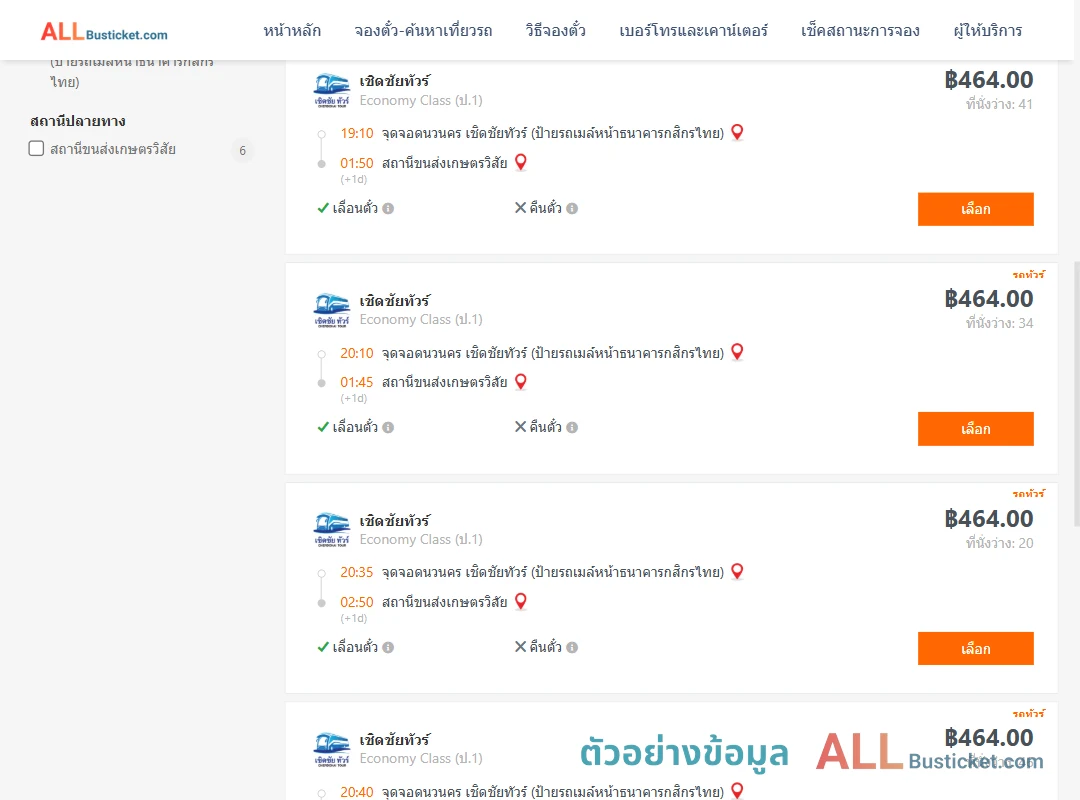
Task: Click เลื่อนตั๋ว info icon on 19:10 trip
Action: (388, 208)
